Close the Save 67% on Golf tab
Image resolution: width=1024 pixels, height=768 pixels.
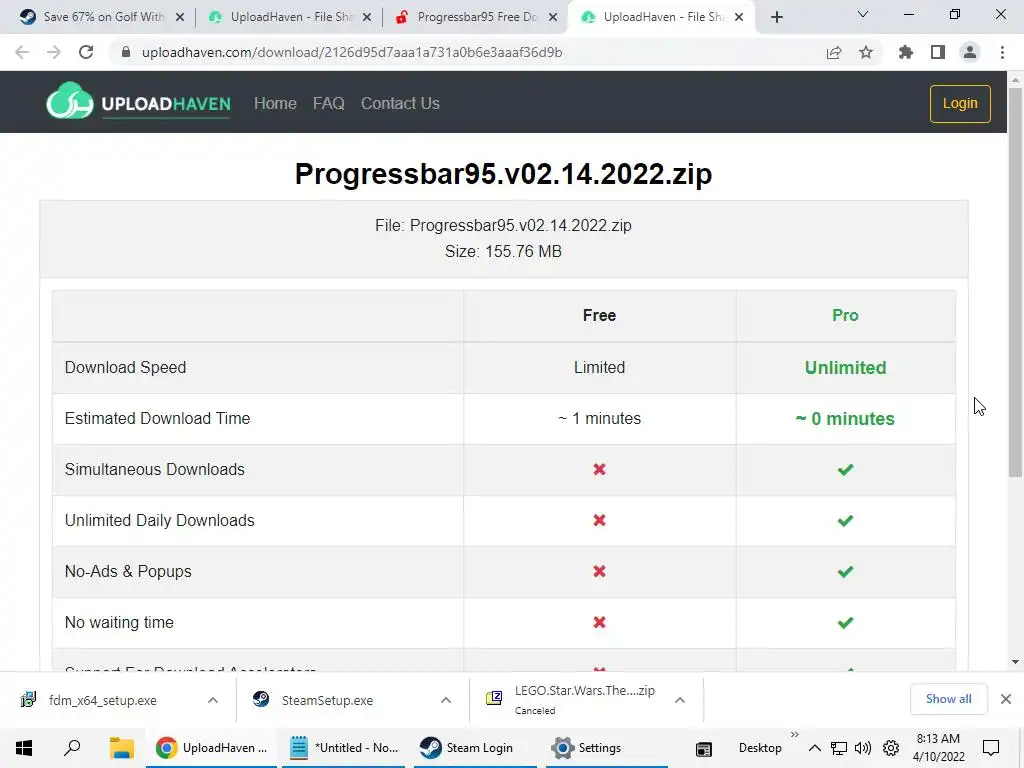pos(180,17)
